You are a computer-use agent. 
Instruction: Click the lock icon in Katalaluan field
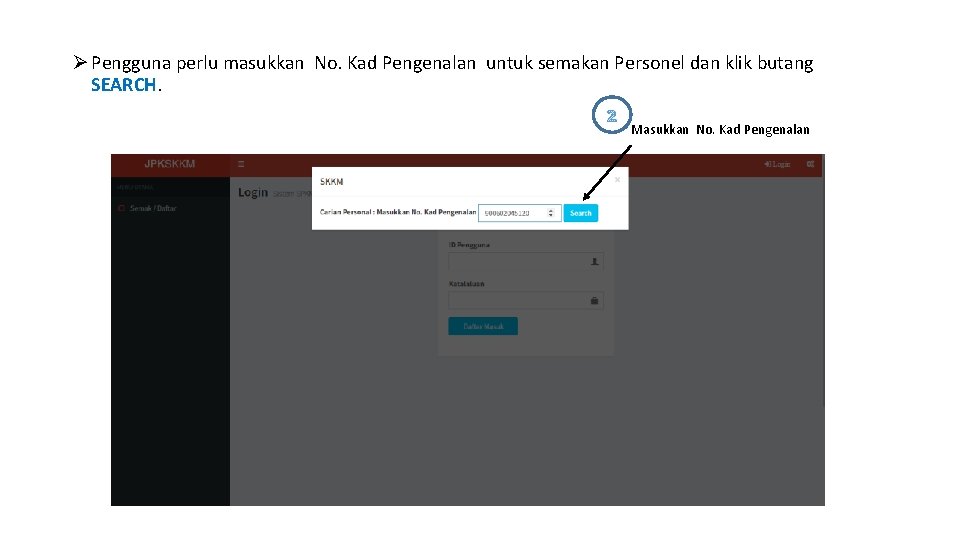coord(594,301)
